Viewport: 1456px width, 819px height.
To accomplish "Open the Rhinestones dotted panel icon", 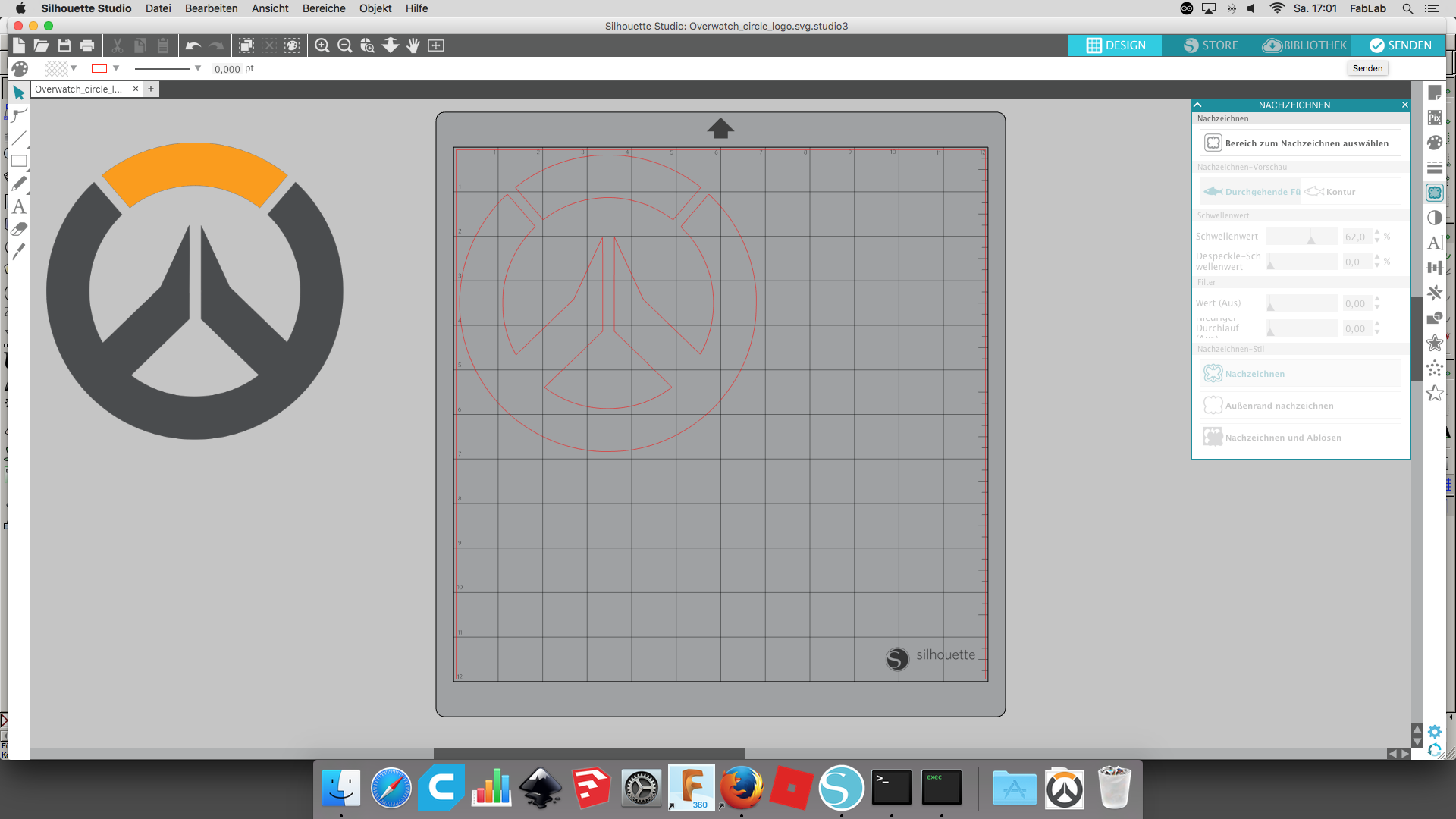I will (1435, 369).
